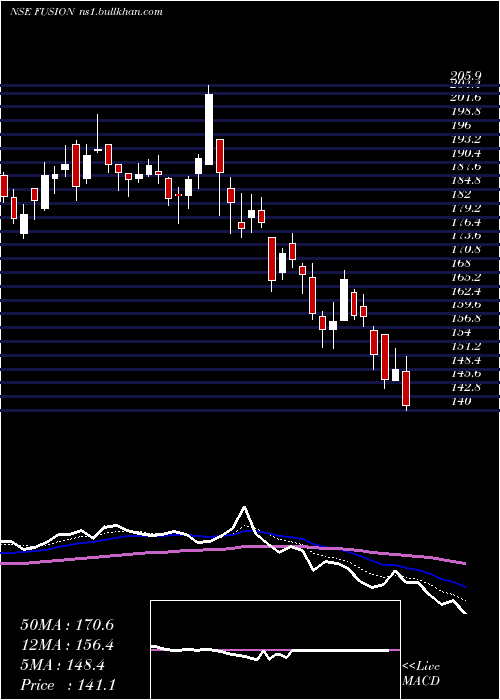Click the 162.4 price axis label

pyautogui.click(x=466, y=291)
